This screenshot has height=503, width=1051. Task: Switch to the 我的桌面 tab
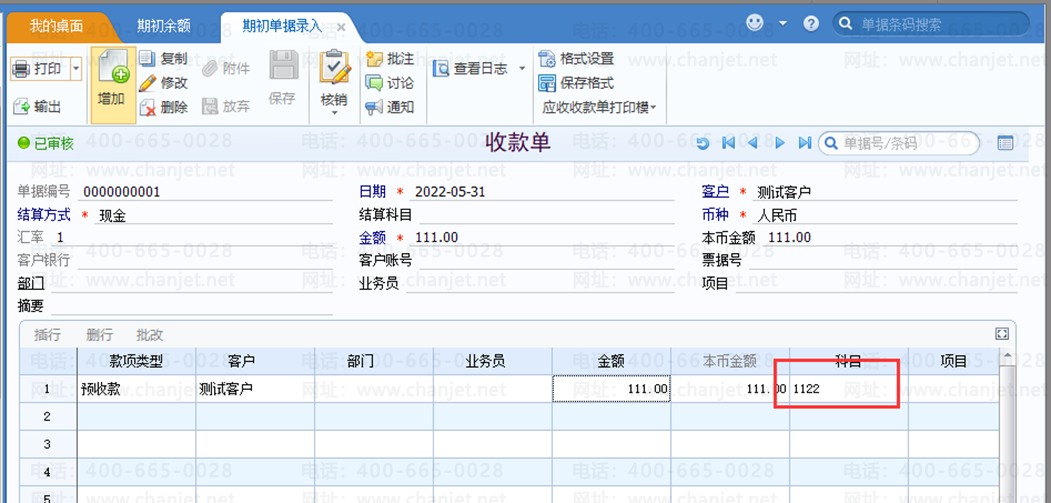click(x=56, y=26)
